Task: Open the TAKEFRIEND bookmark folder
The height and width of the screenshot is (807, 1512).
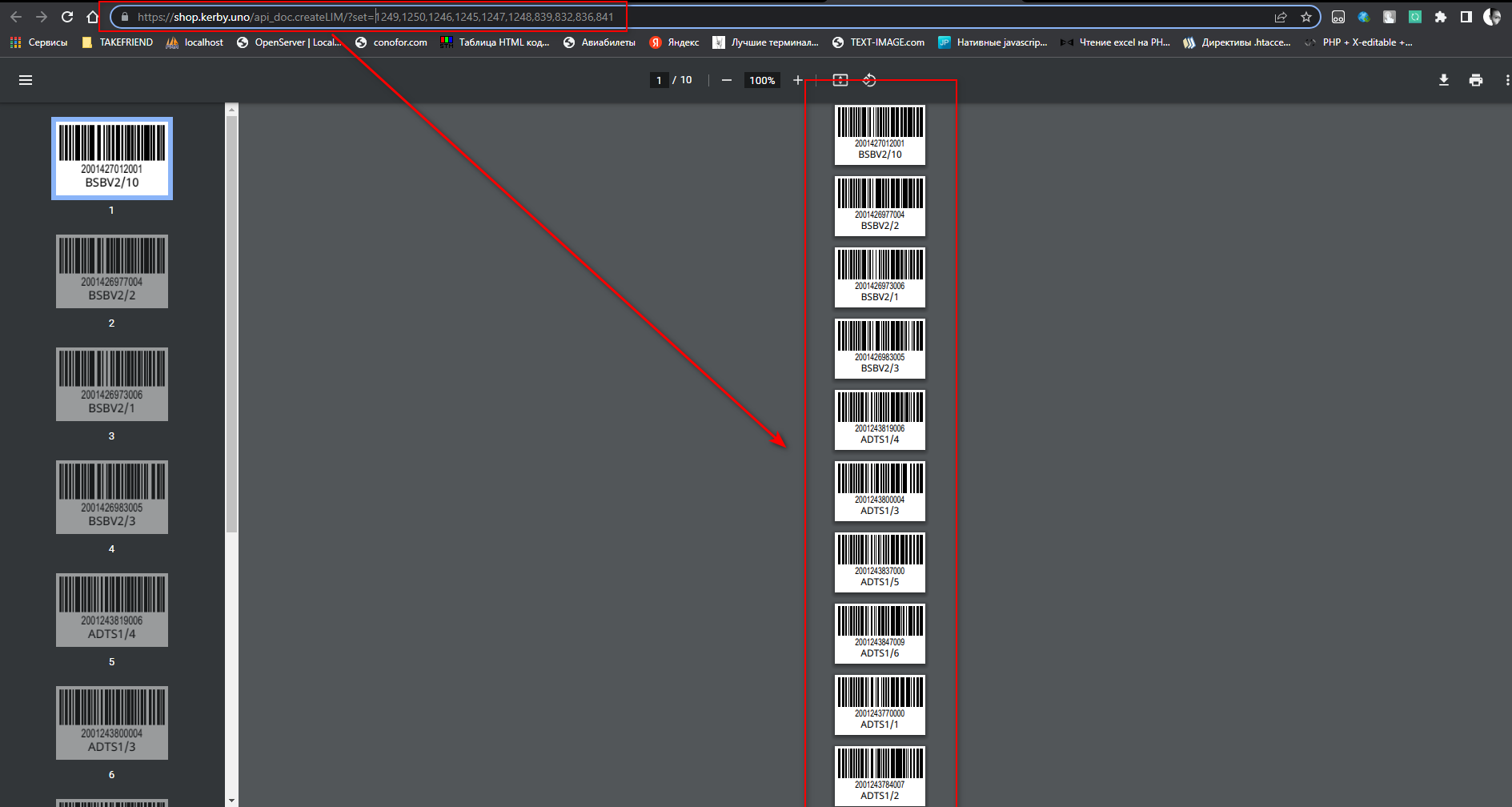Action: tap(118, 42)
